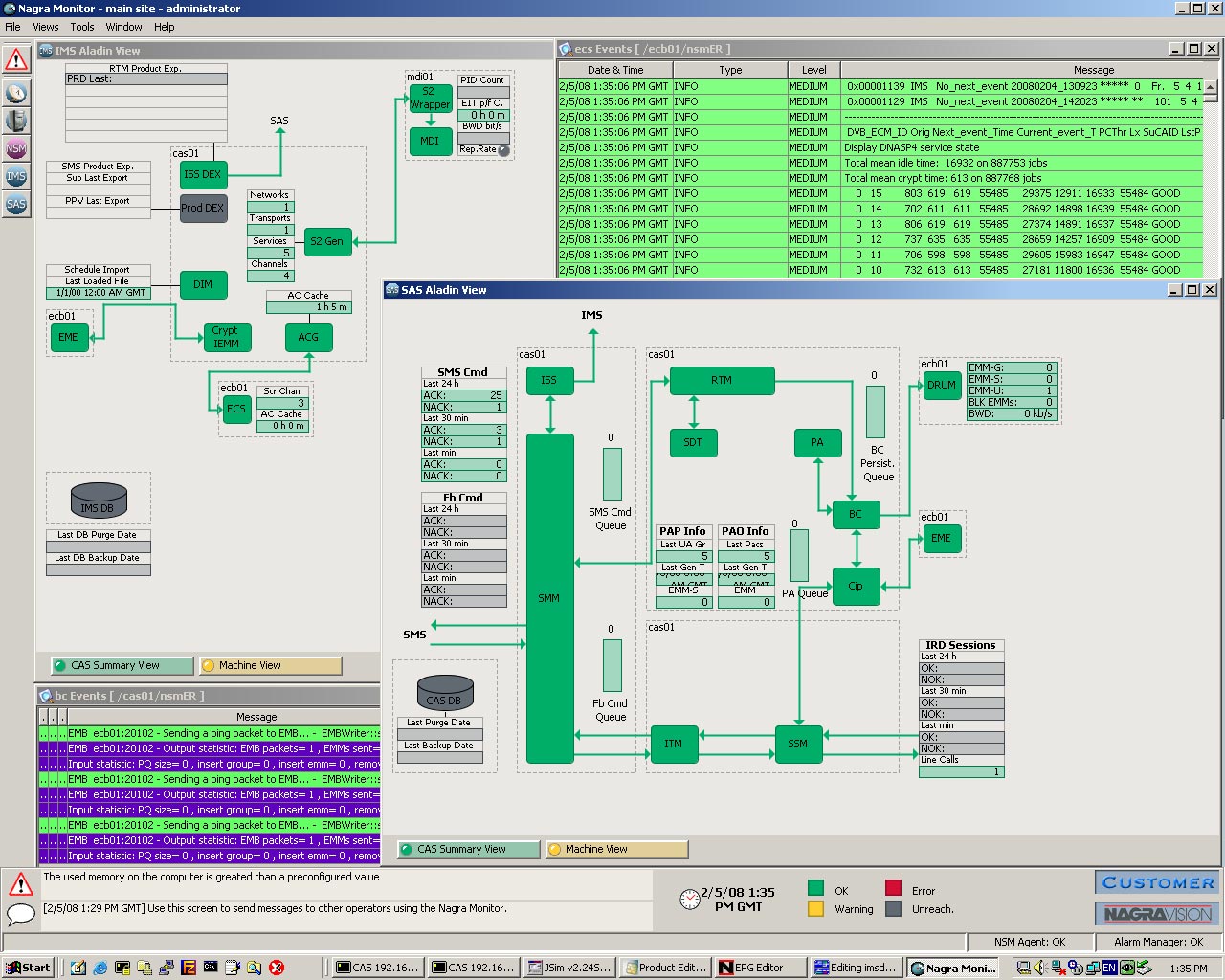The width and height of the screenshot is (1225, 980).
Task: Click the Windows Start button
Action: tap(29, 968)
